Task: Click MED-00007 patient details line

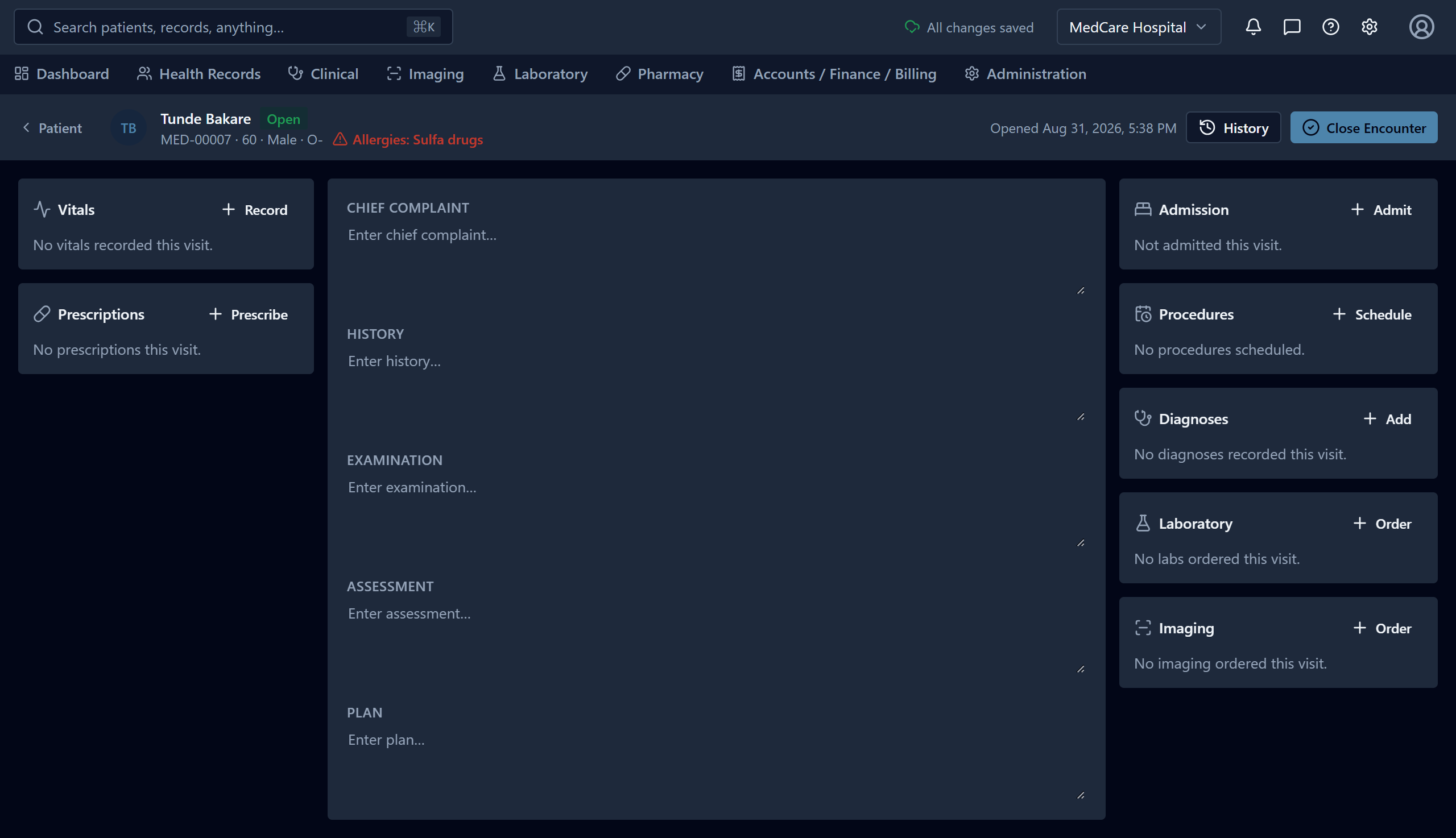Action: click(241, 140)
